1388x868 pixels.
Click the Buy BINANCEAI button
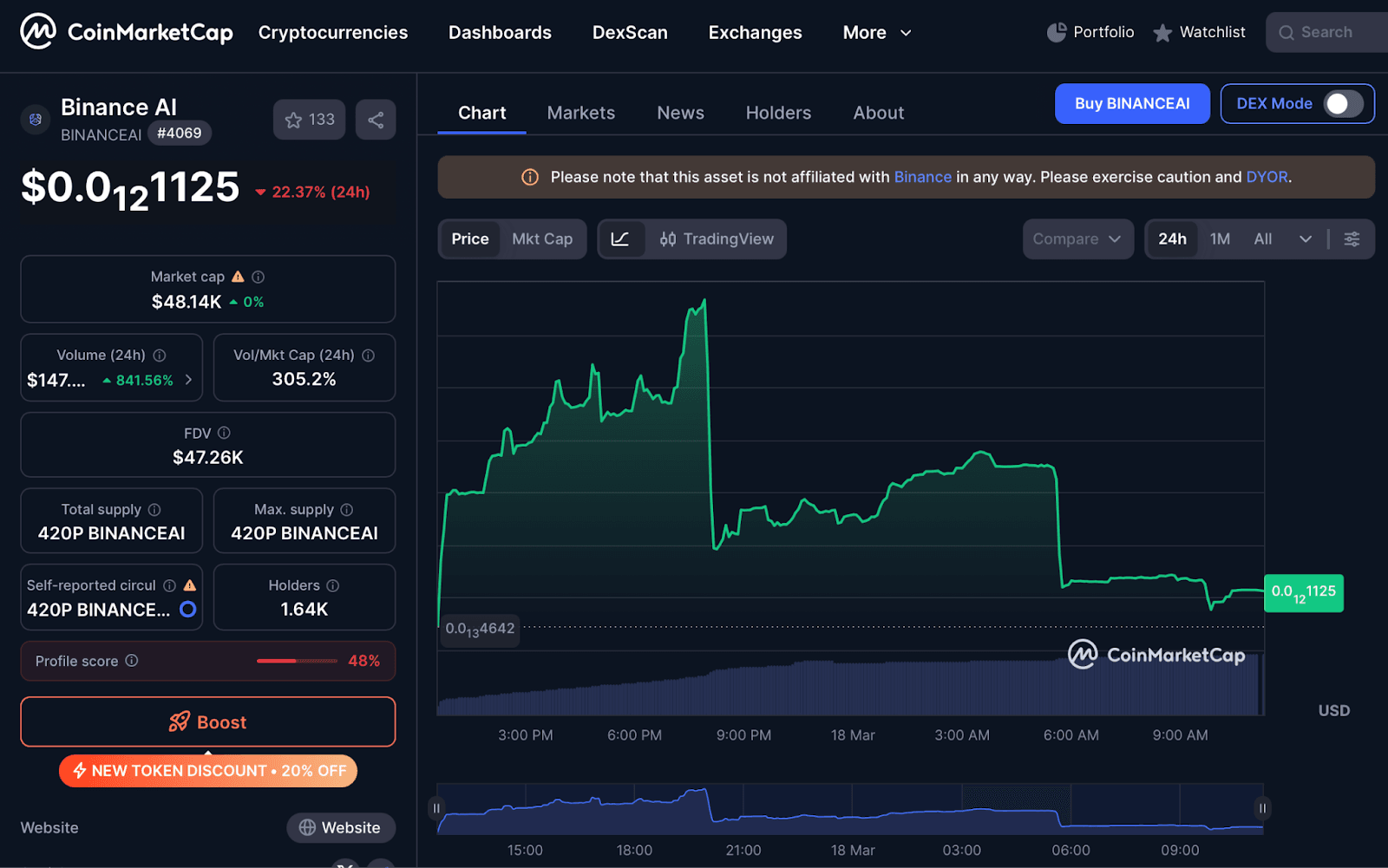point(1132,103)
